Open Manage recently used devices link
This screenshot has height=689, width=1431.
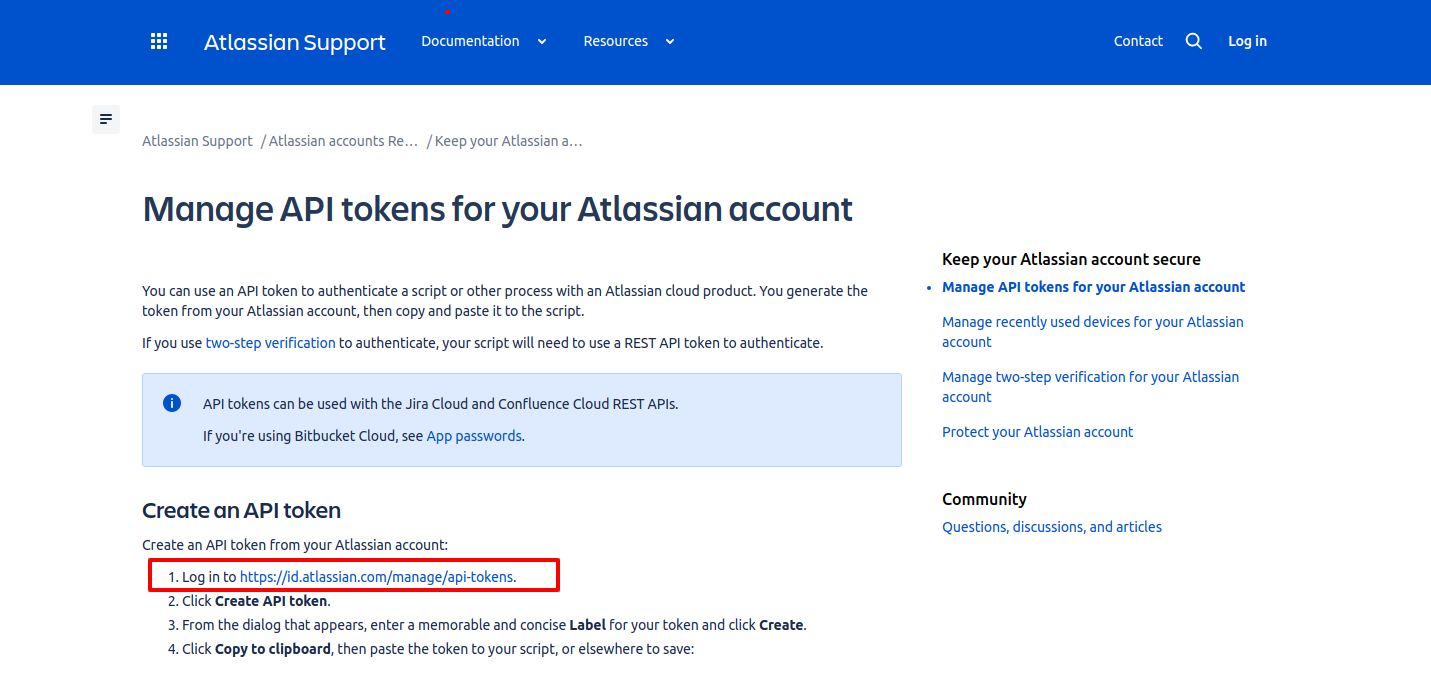coord(1093,332)
